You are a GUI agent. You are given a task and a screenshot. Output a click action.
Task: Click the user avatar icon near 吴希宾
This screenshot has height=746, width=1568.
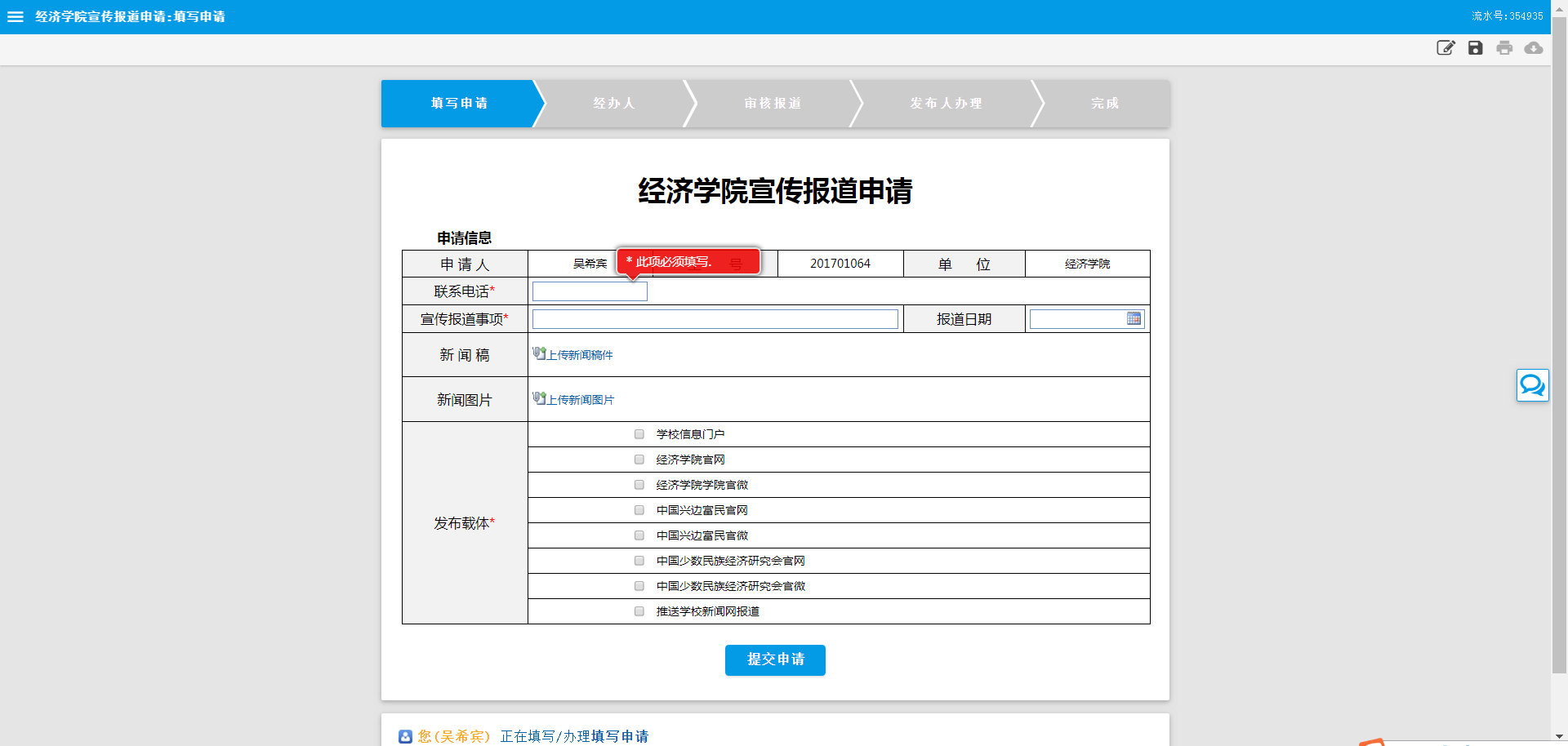[405, 736]
